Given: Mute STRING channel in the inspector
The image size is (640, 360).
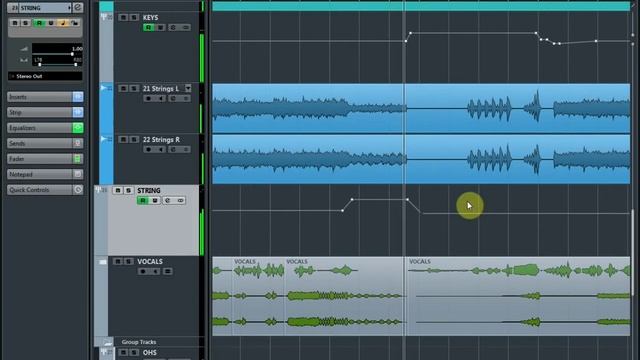Looking at the screenshot, I should [15, 23].
